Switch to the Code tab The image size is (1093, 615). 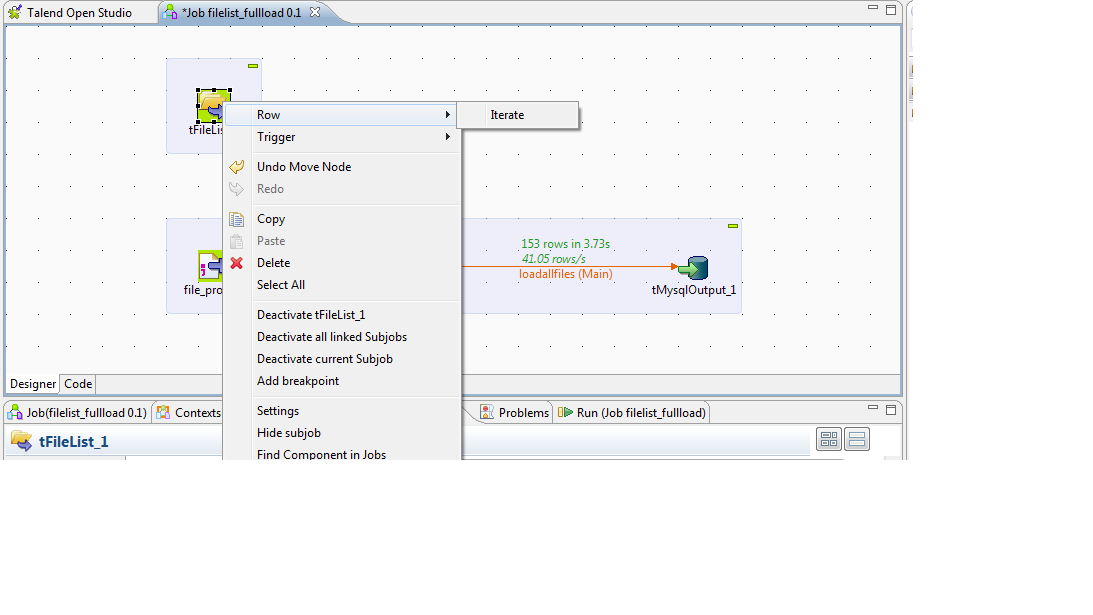[x=78, y=384]
